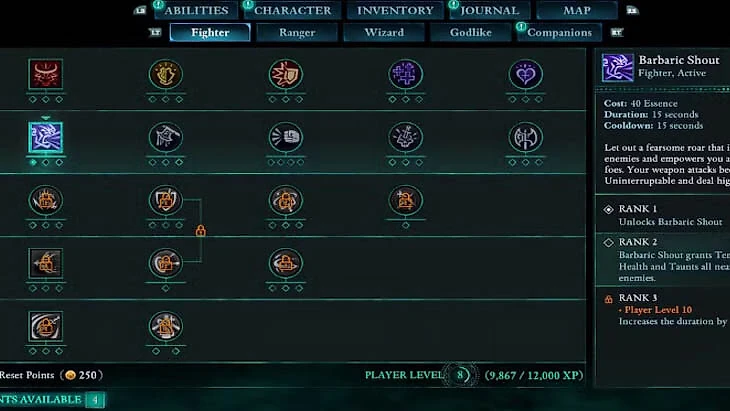The width and height of the screenshot is (730, 411).
Task: Select the golden armor ability icon
Action: [166, 74]
